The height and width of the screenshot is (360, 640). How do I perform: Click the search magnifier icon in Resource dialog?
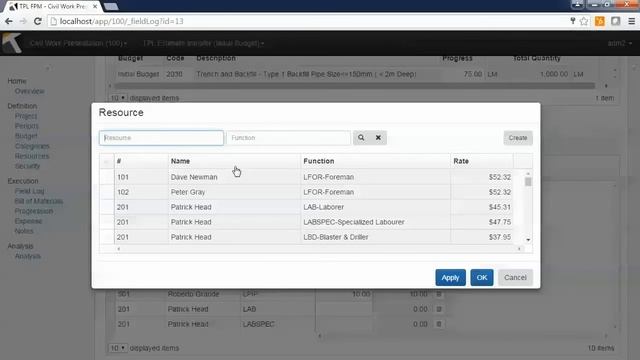pos(361,138)
